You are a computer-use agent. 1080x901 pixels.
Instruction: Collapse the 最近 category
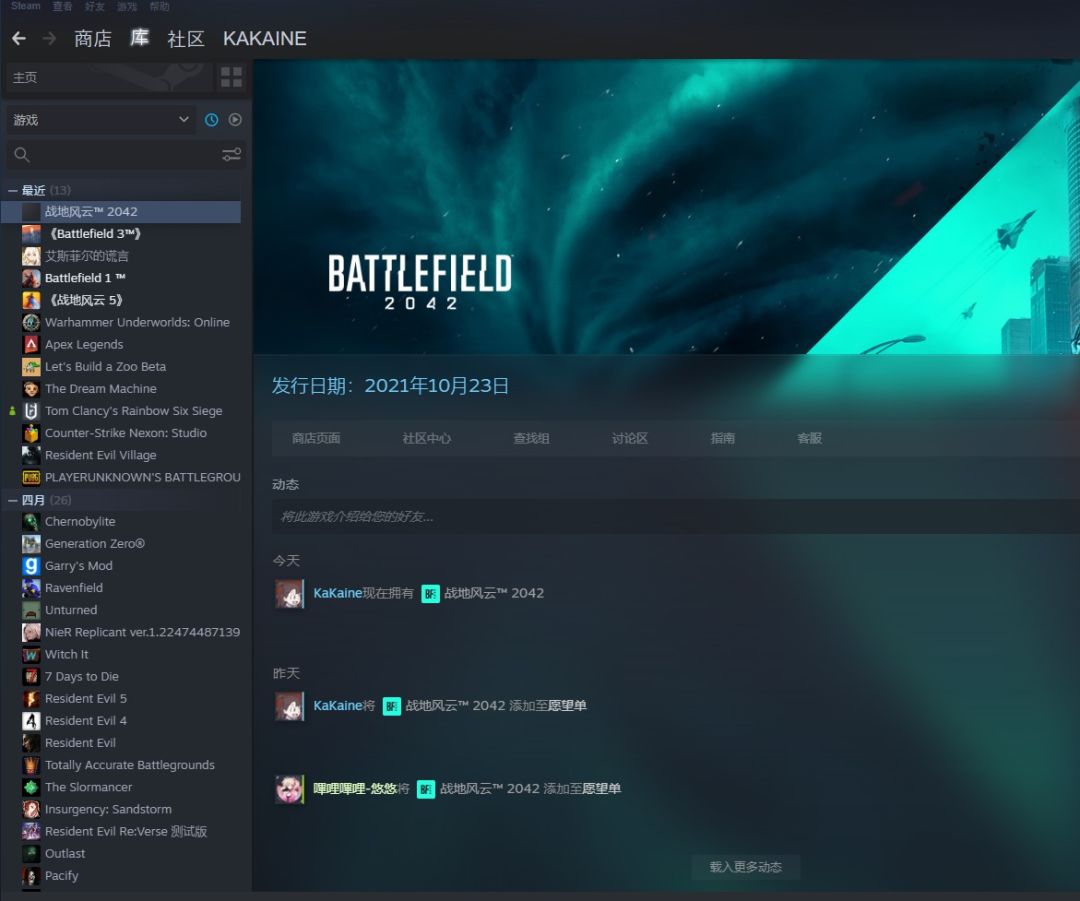click(x=12, y=190)
